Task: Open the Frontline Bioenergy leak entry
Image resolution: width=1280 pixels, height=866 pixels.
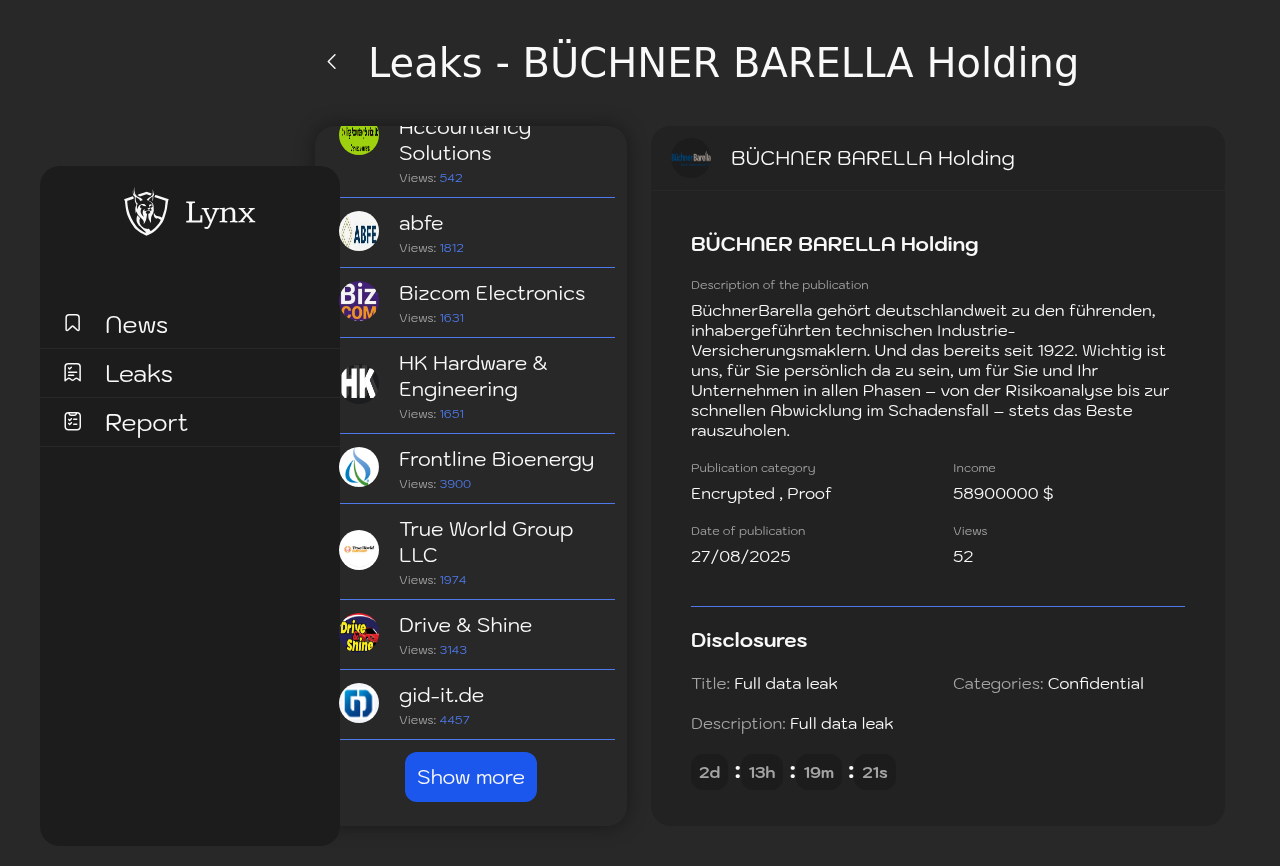Action: (x=477, y=469)
